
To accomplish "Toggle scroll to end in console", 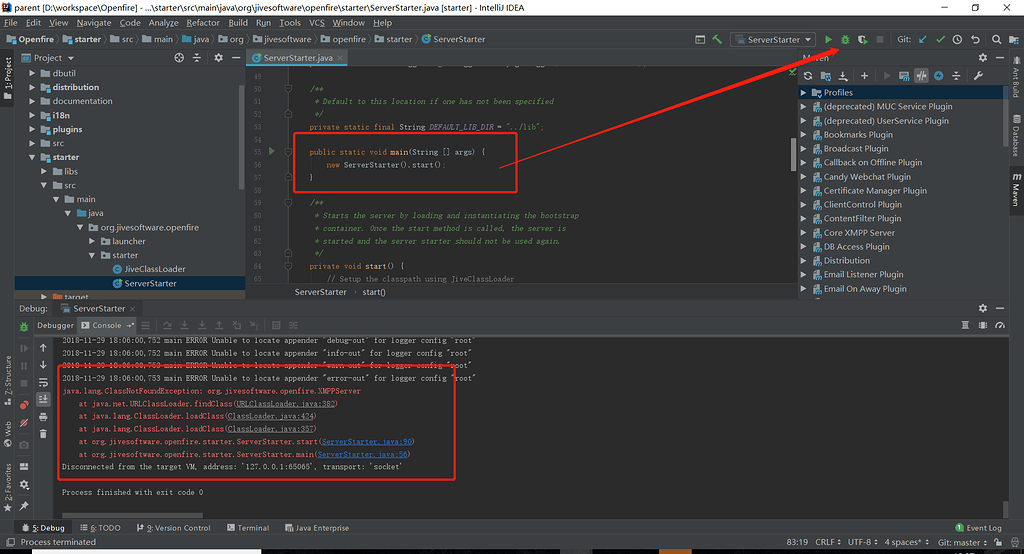I will click(43, 399).
